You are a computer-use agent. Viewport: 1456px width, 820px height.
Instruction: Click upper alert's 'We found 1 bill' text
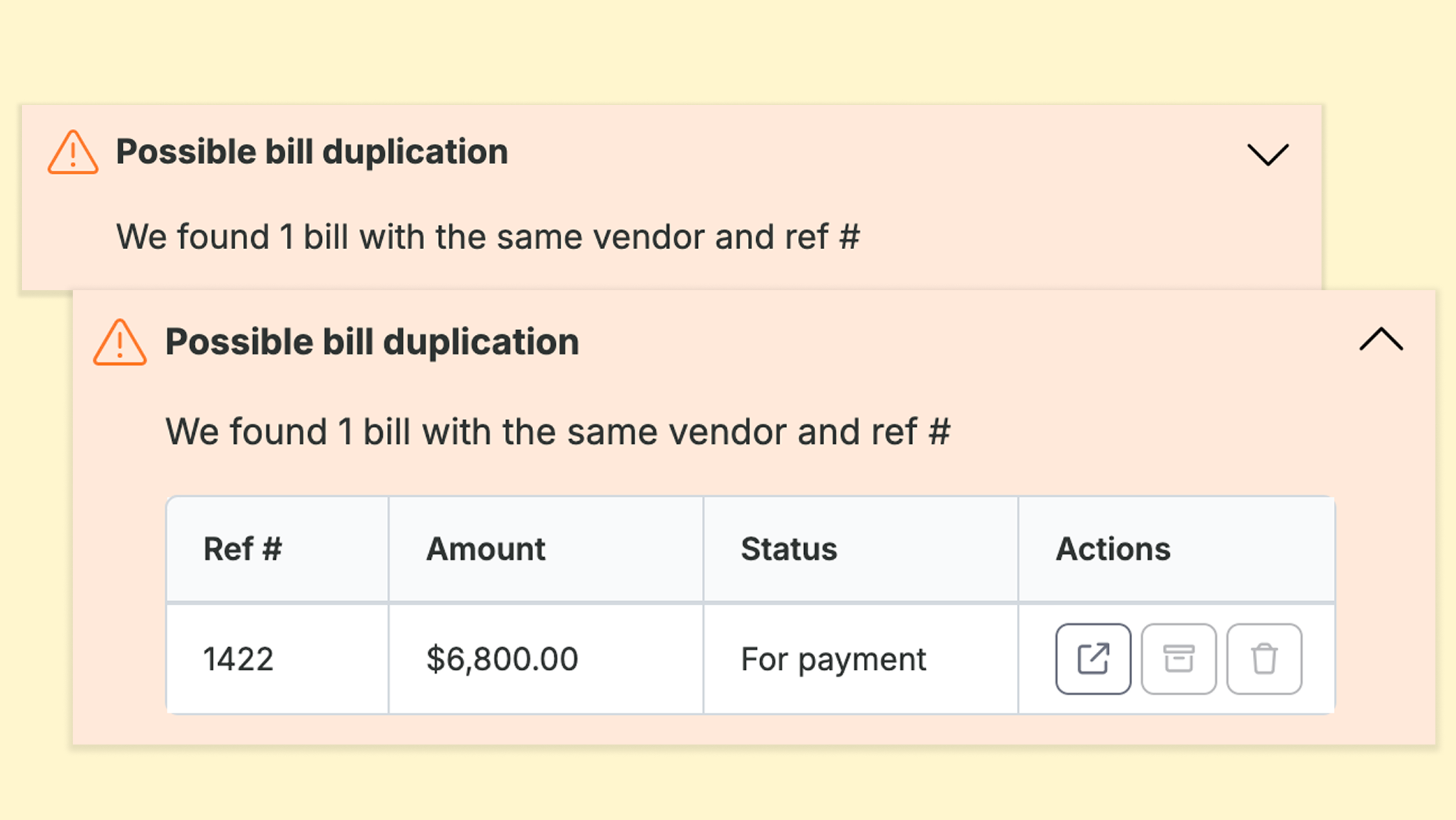point(487,237)
